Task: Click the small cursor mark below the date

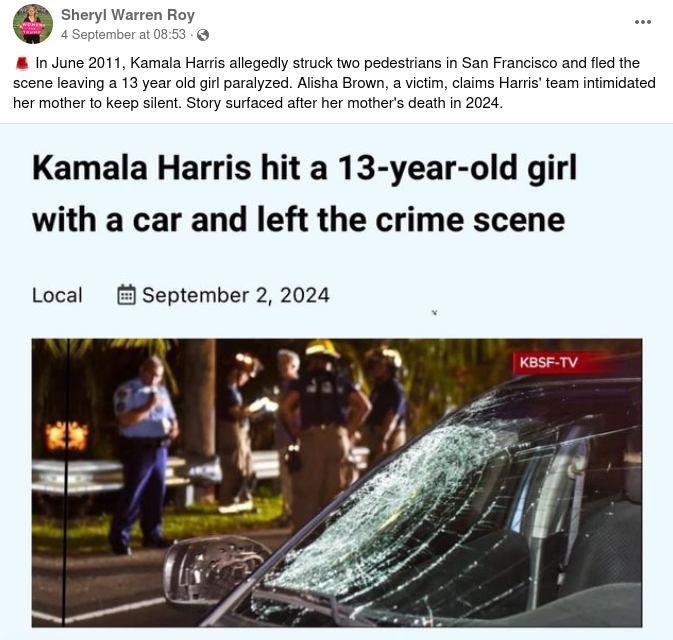Action: click(x=434, y=312)
